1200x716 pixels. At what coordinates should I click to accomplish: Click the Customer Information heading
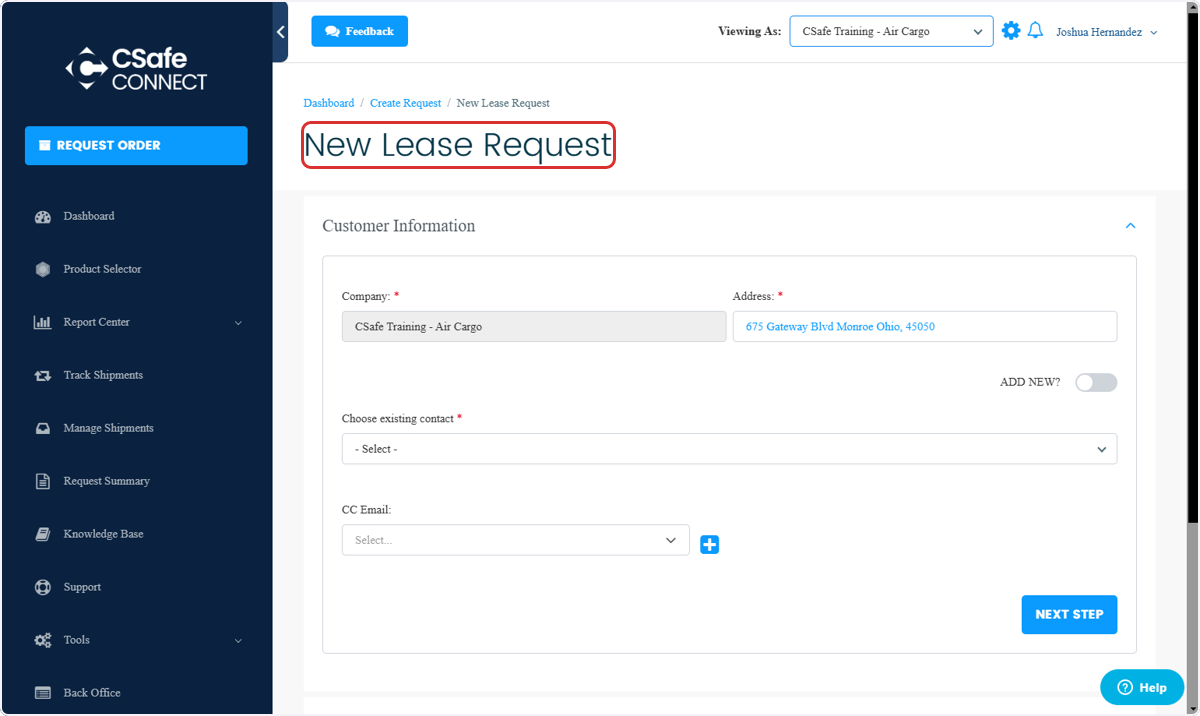coord(399,226)
